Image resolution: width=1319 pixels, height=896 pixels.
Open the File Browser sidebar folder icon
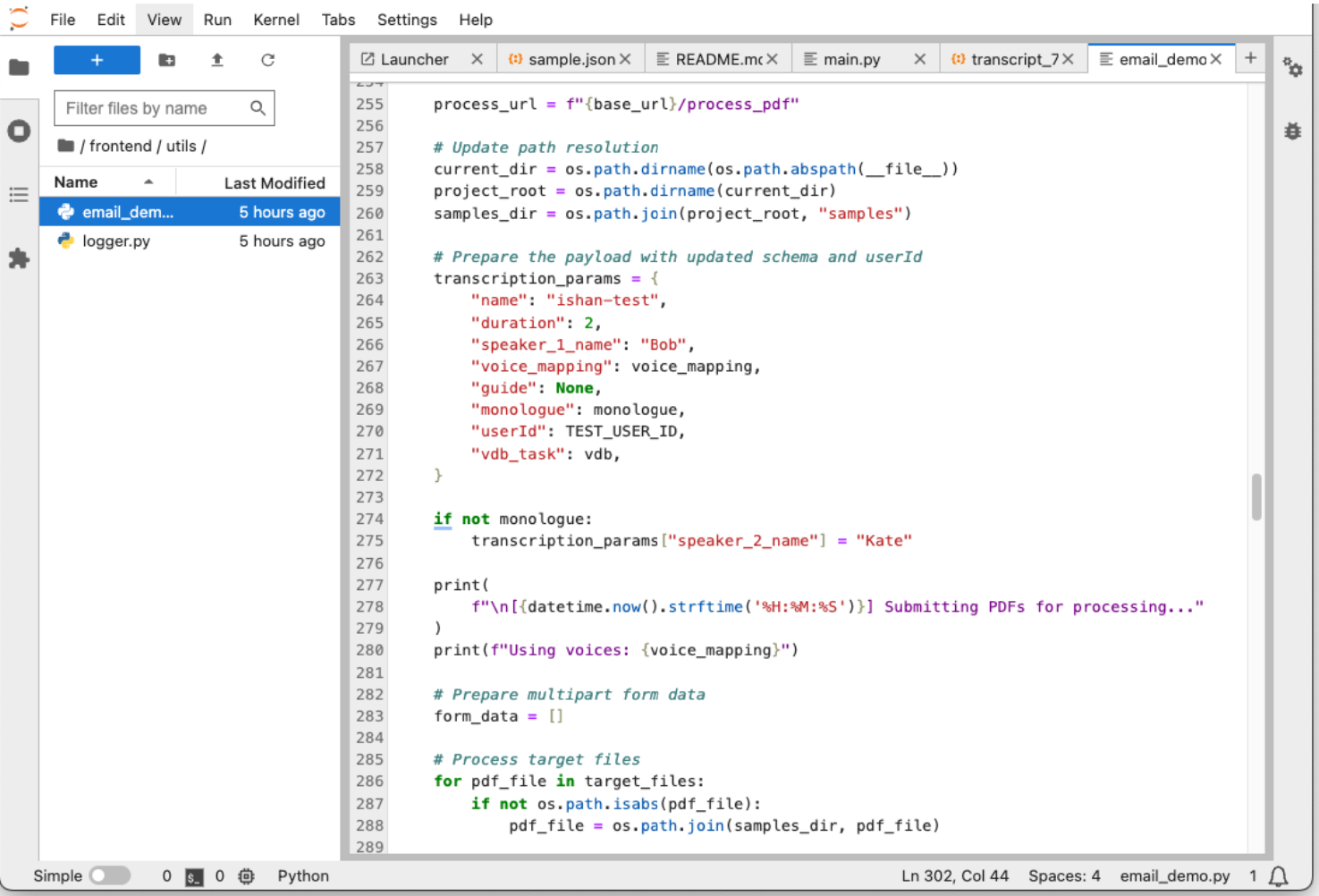(x=19, y=67)
